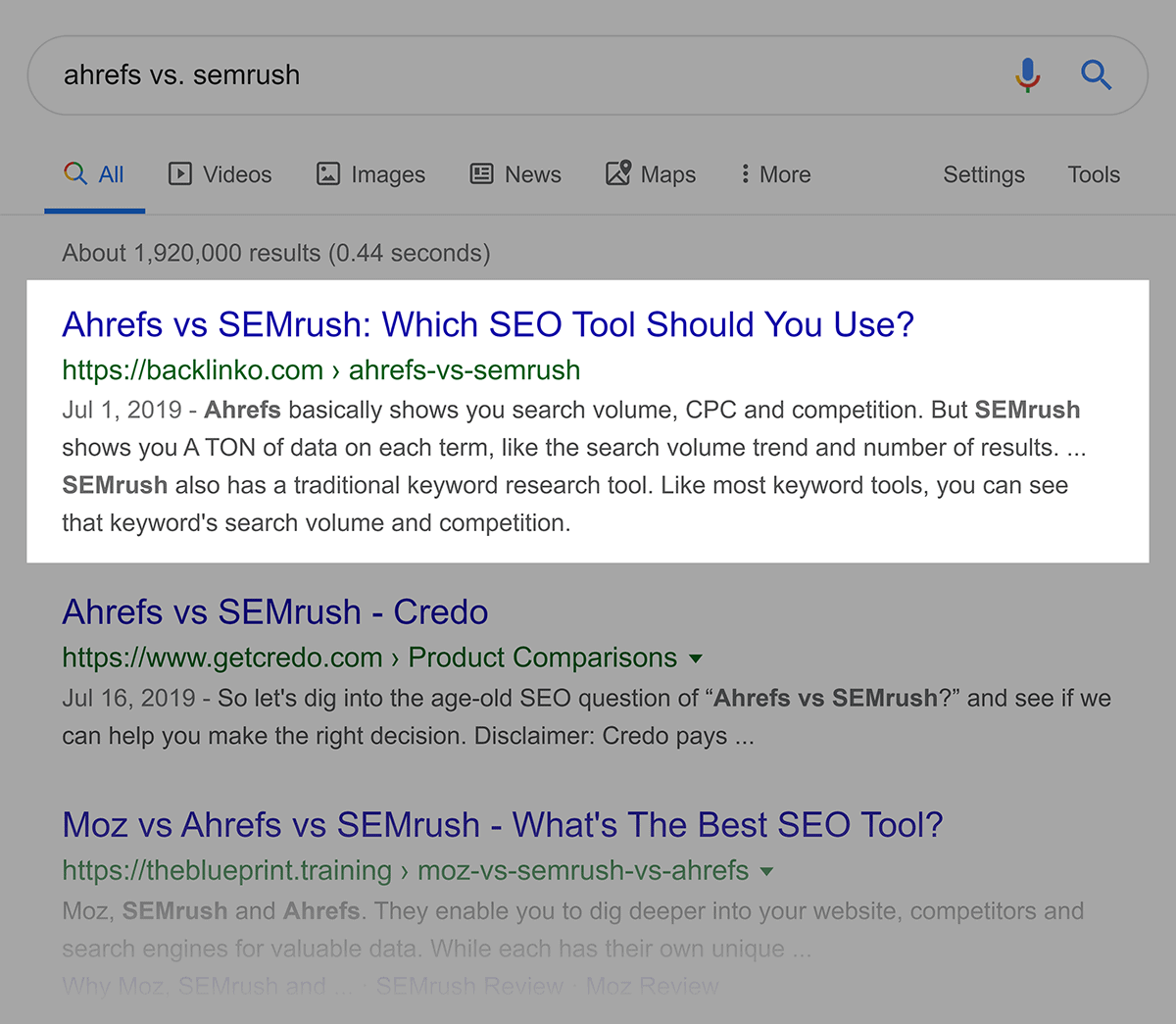Click the Backlinko snippet dated Jul 1, 2019

coord(574,466)
